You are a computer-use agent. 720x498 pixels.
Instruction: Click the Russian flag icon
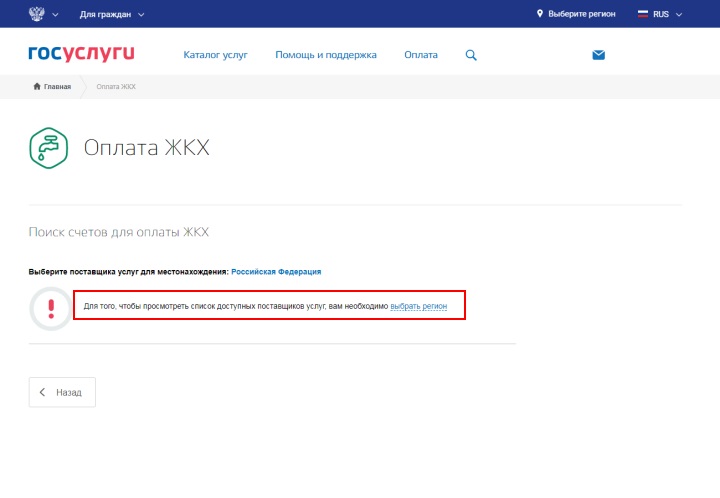pos(643,14)
